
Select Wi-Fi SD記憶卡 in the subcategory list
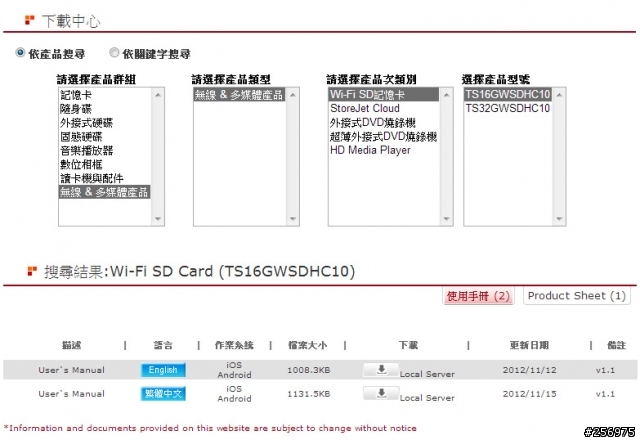pos(384,95)
